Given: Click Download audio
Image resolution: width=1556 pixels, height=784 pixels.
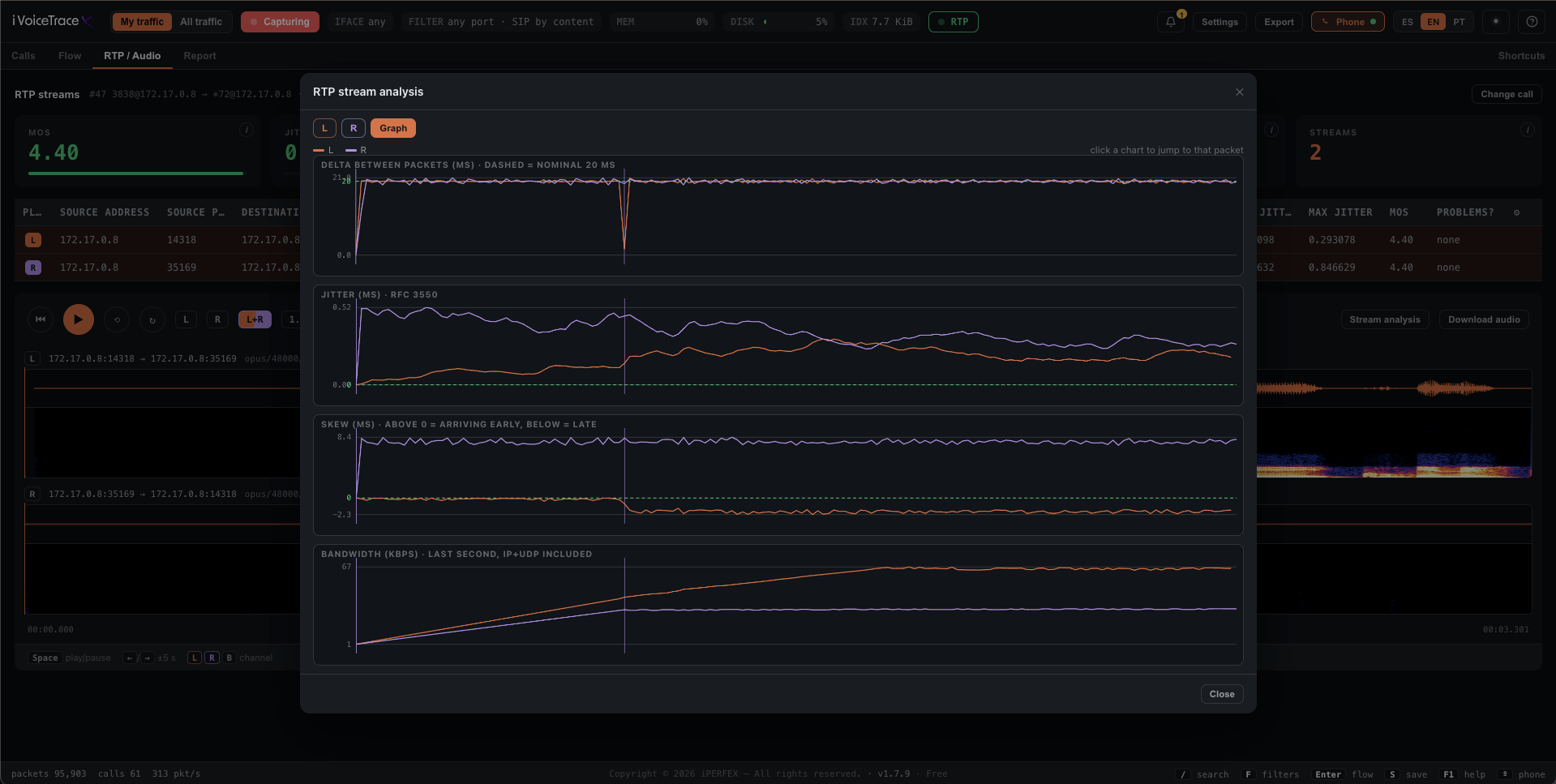Looking at the screenshot, I should click(1484, 319).
